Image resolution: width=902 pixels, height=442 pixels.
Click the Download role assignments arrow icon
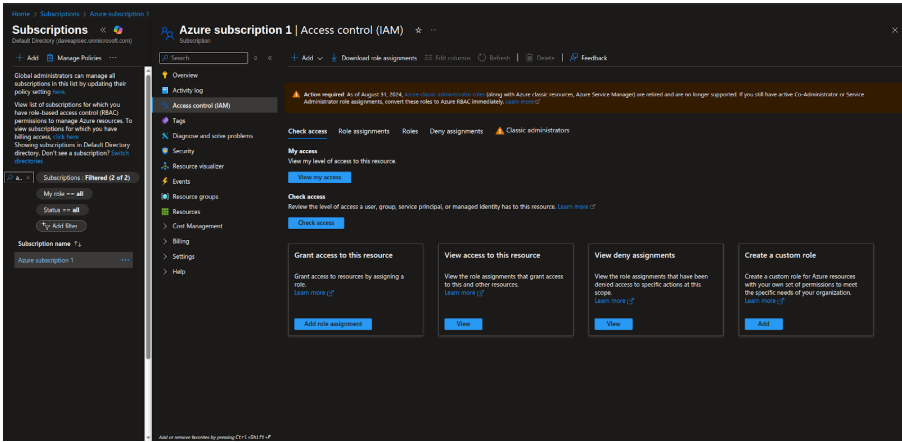click(334, 58)
